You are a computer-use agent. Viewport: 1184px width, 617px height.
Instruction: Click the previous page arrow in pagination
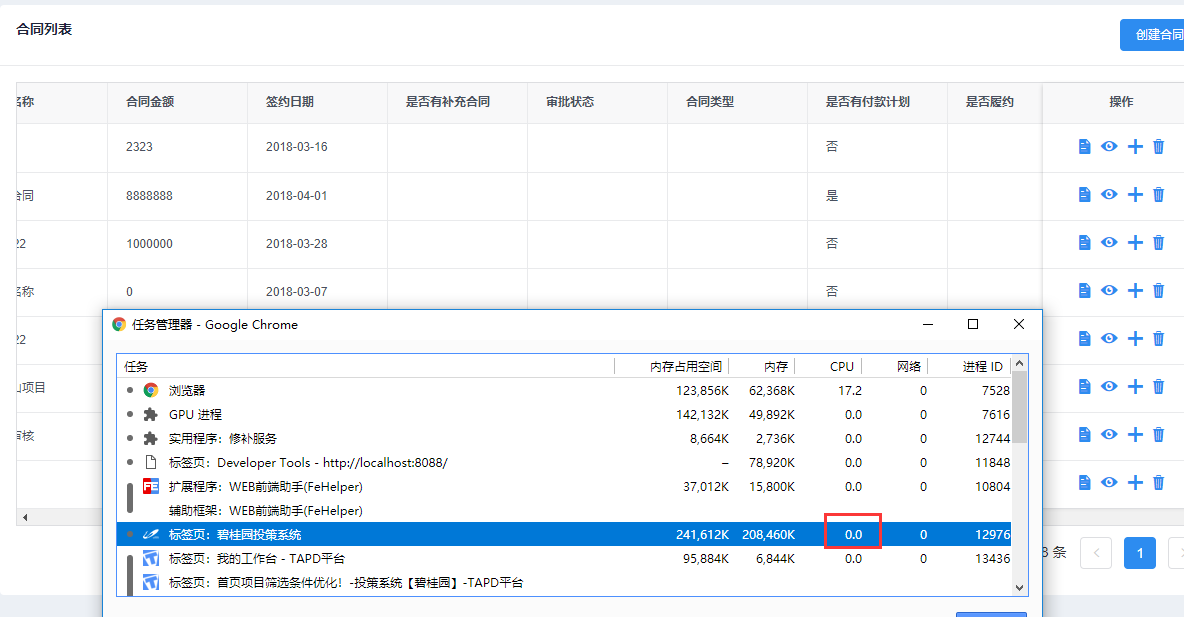(1095, 552)
